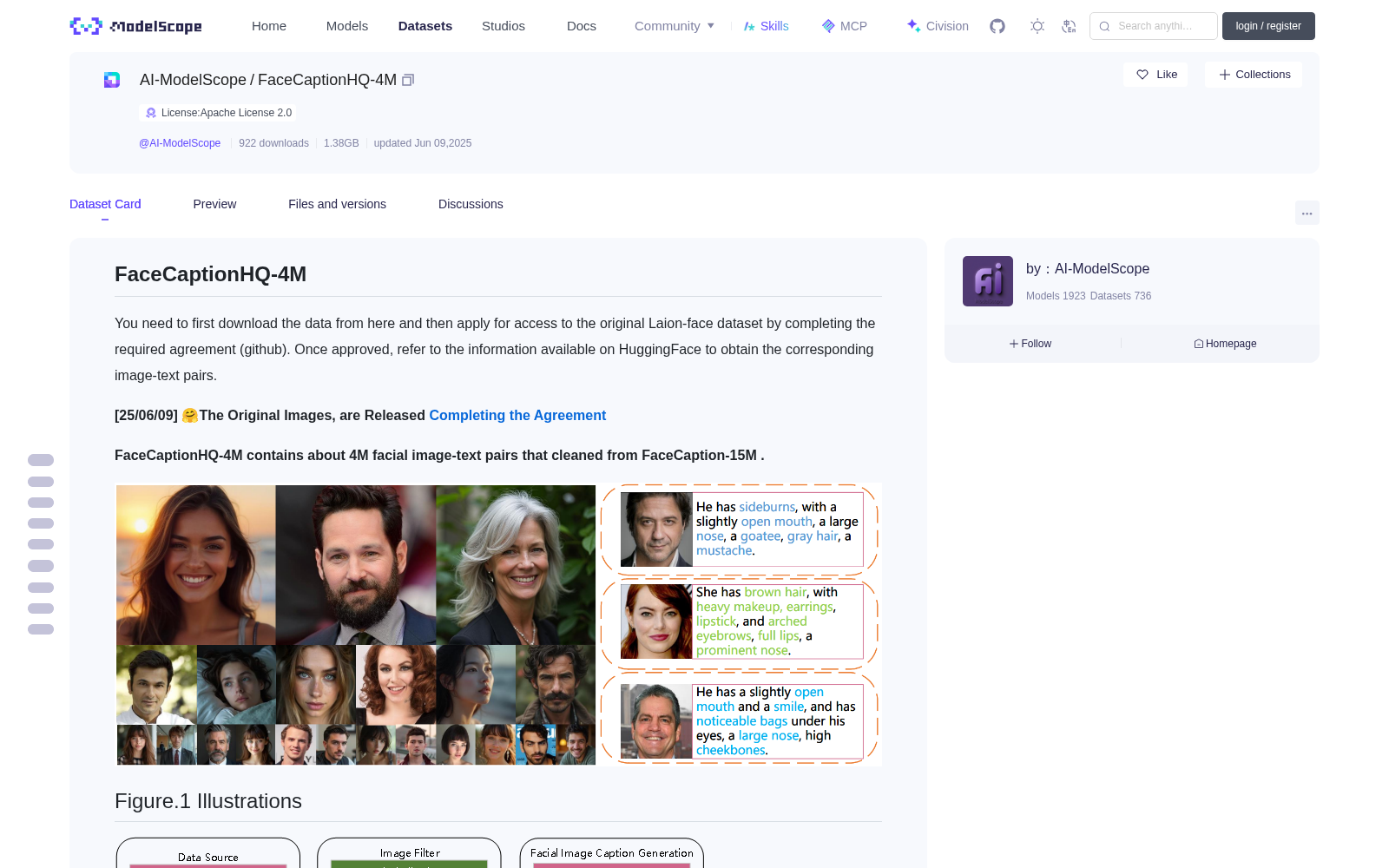Viewport: 1389px width, 868px height.
Task: Open the Docs menu item
Action: click(582, 26)
